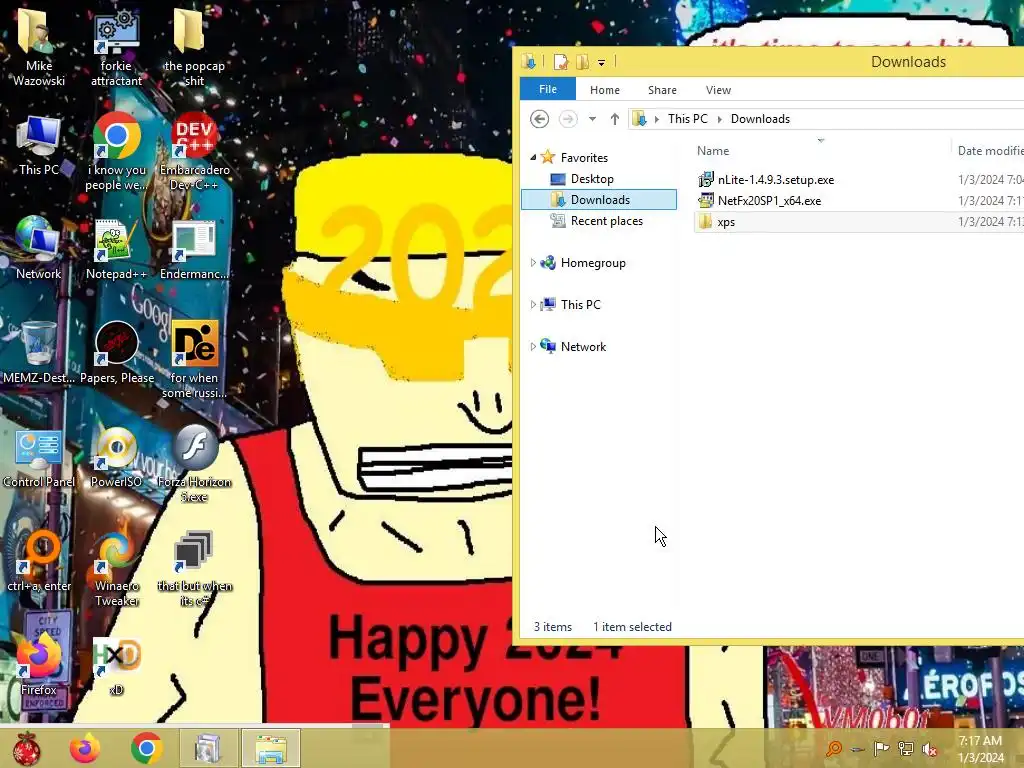Open Firefox from the taskbar

pyautogui.click(x=85, y=748)
